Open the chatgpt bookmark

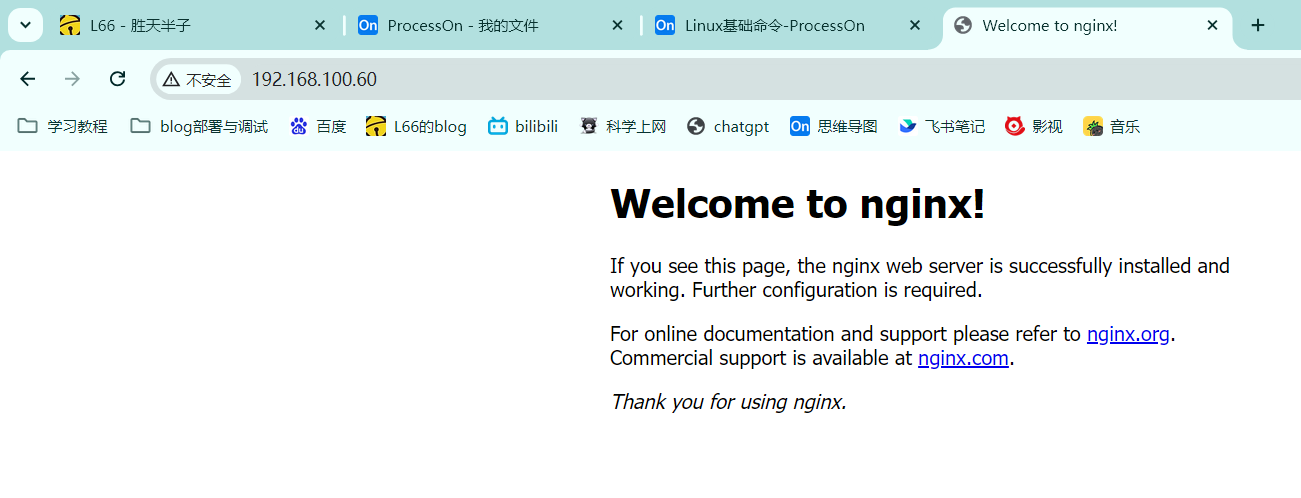[x=728, y=126]
